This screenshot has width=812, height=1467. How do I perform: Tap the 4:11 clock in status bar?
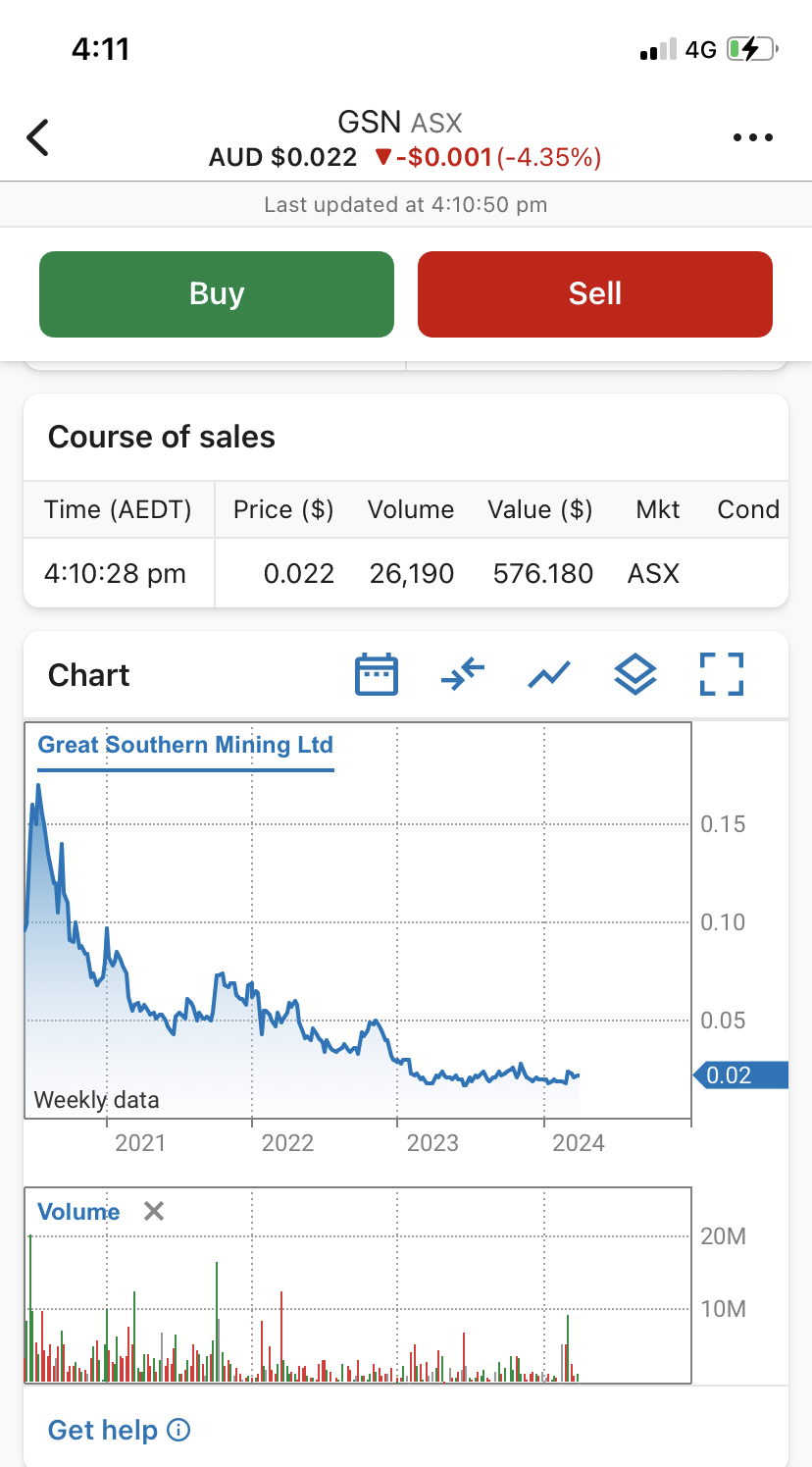(101, 49)
